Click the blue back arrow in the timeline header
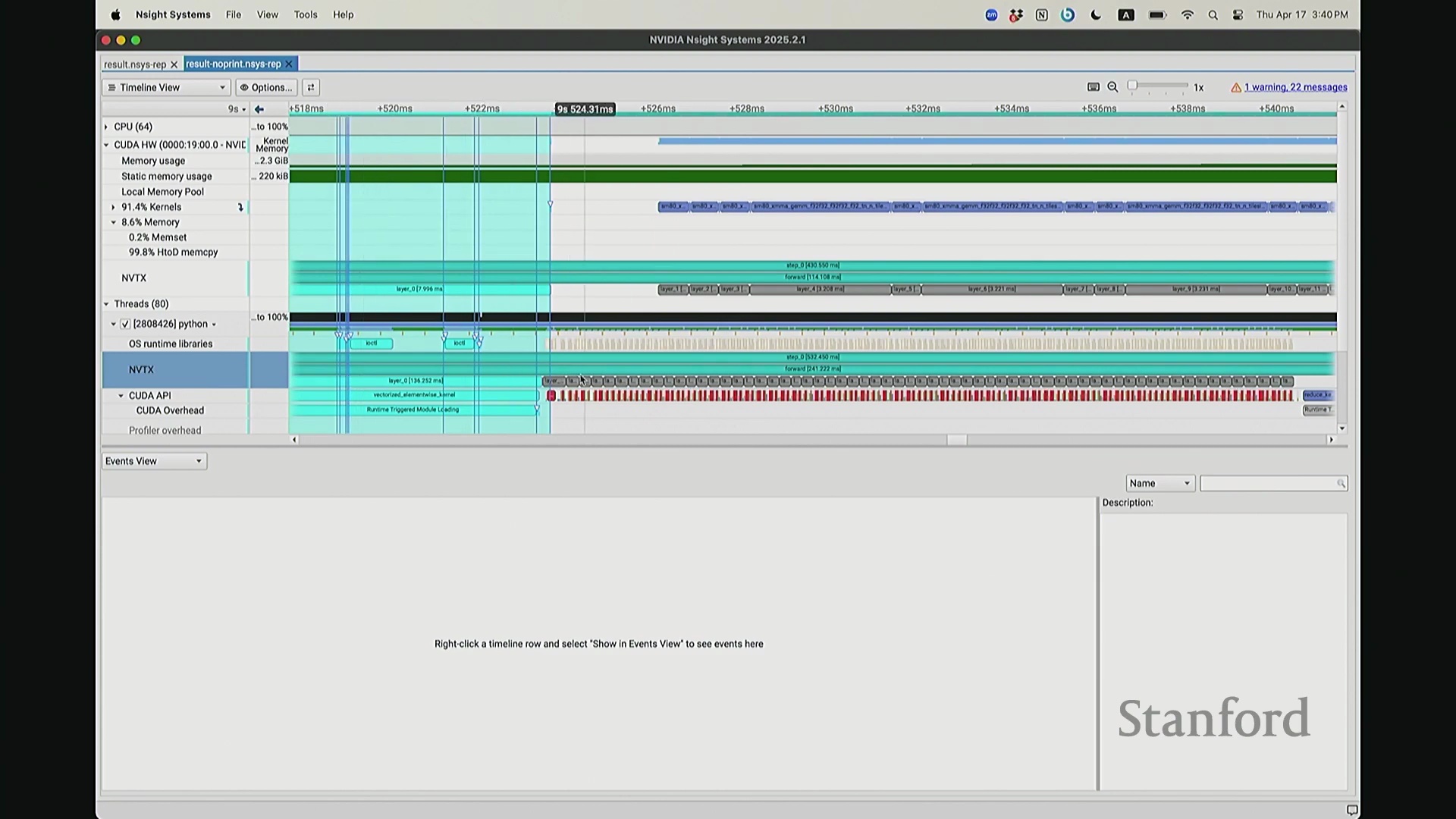The height and width of the screenshot is (819, 1456). (x=259, y=109)
